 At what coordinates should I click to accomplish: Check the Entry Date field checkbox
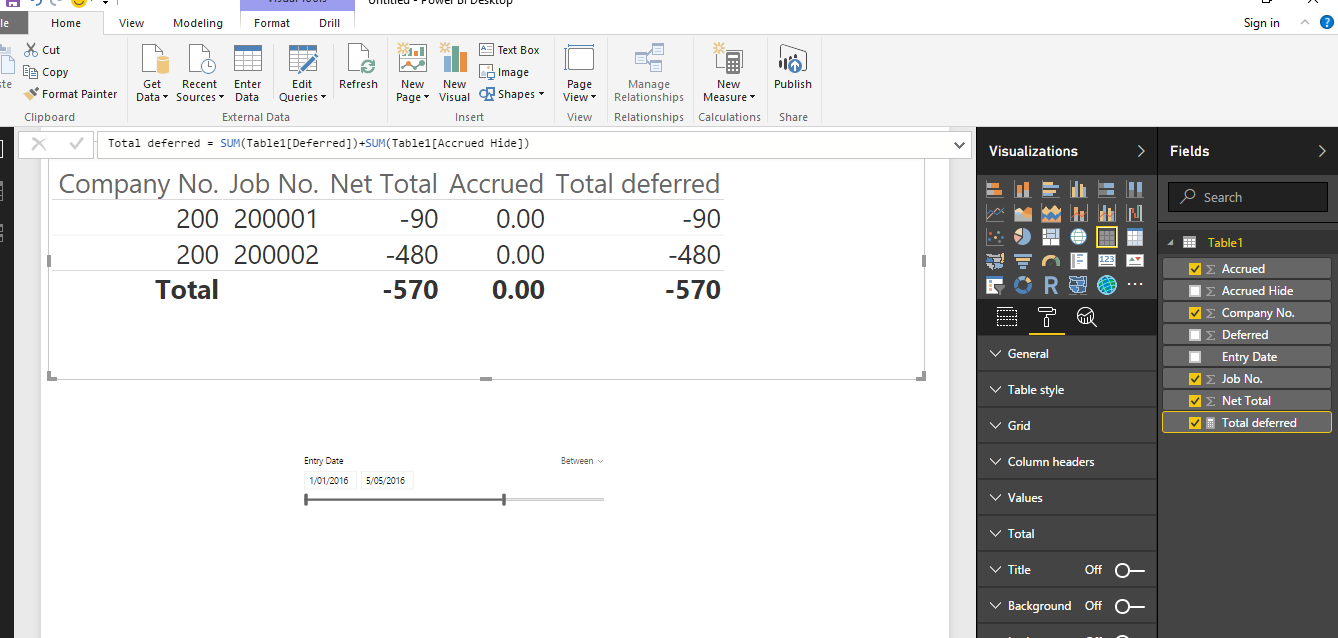tap(1195, 357)
